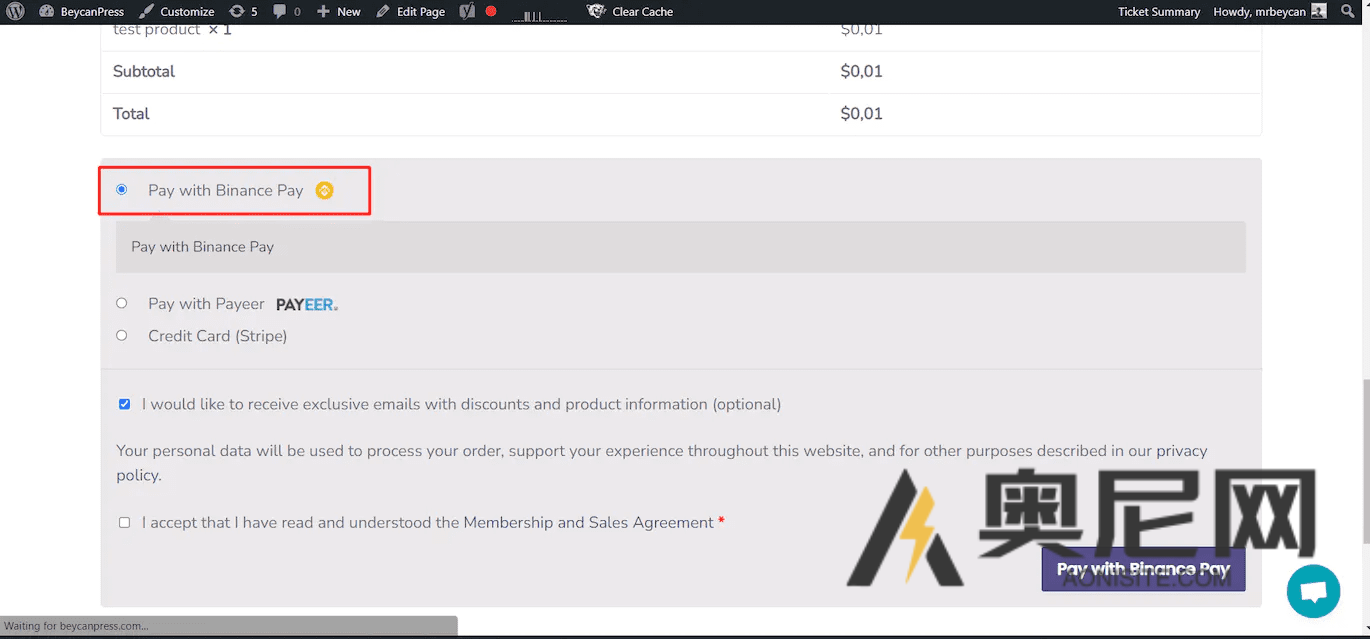Open the comments bubble in admin bar
The width and height of the screenshot is (1370, 639).
click(286, 12)
